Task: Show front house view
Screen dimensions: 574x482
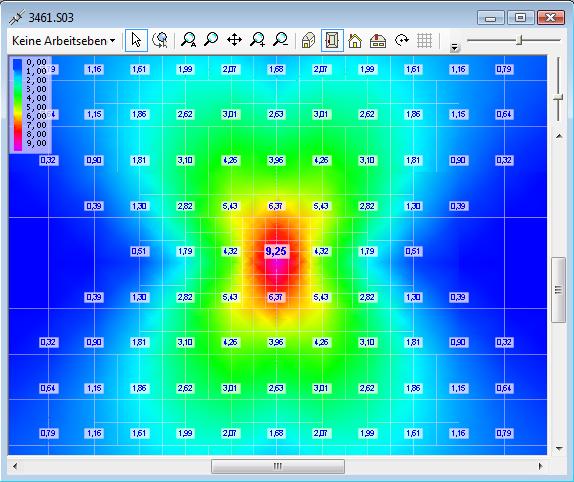Action: coord(355,40)
